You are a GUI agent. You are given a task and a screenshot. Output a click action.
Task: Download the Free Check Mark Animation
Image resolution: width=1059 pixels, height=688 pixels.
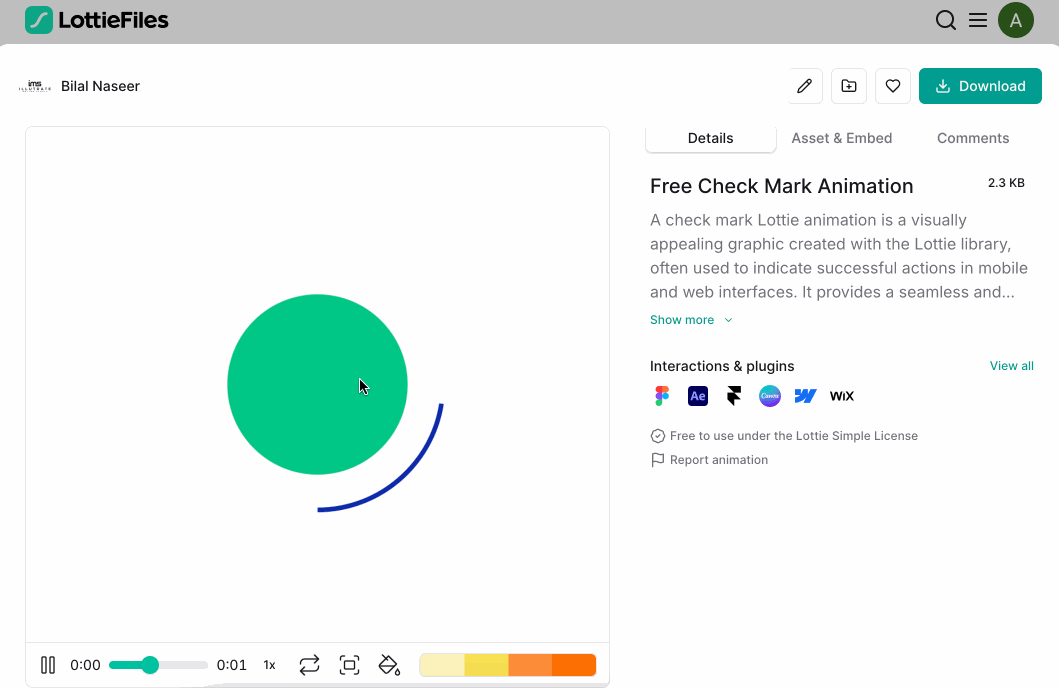tap(980, 86)
